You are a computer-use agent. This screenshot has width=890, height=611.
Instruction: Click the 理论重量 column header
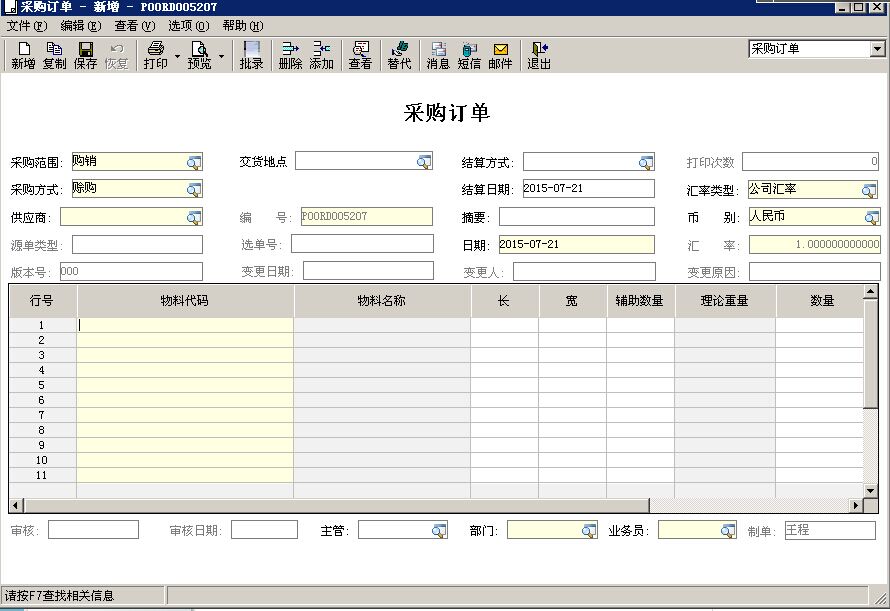725,300
